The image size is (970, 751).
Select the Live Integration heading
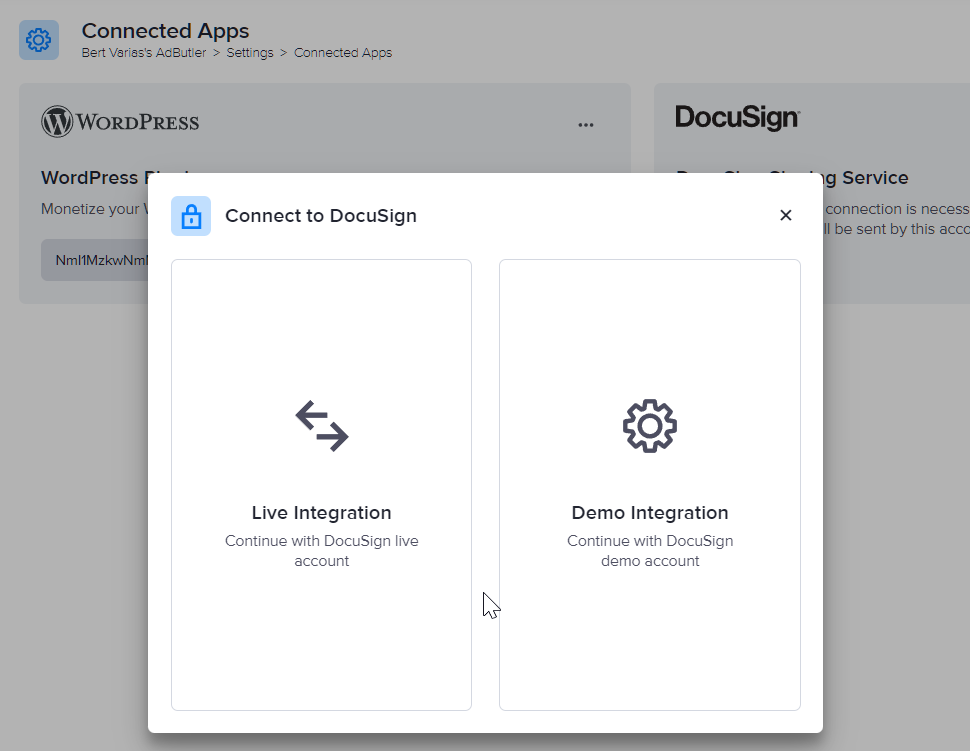[x=322, y=513]
